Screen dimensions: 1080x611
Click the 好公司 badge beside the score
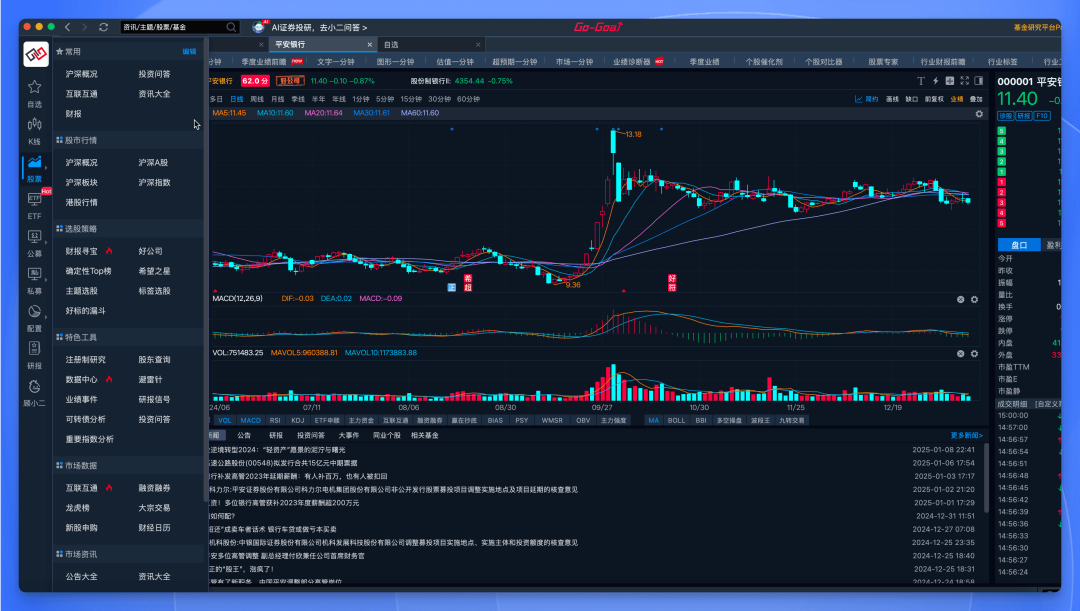click(290, 81)
